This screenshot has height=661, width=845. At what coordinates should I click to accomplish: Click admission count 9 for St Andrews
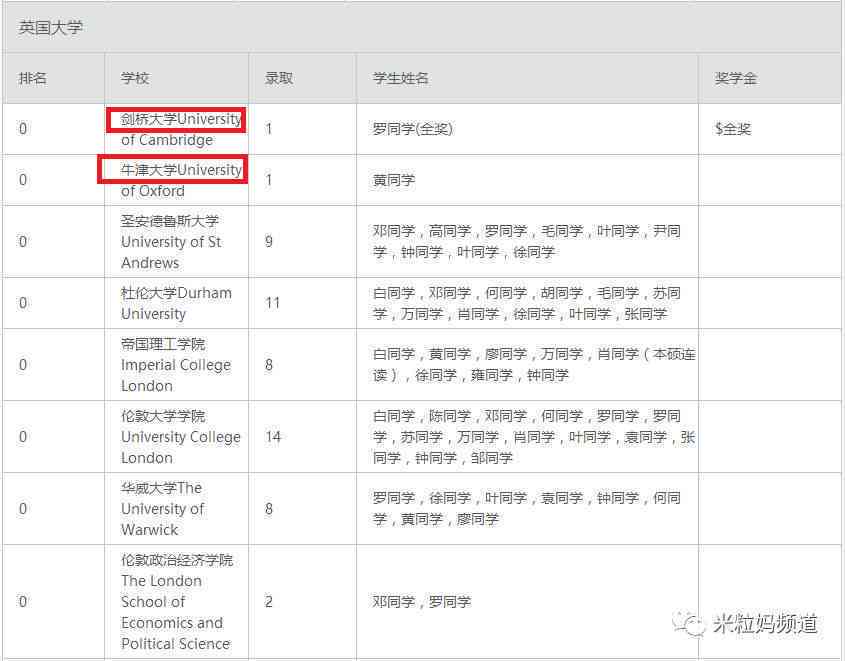tap(268, 241)
